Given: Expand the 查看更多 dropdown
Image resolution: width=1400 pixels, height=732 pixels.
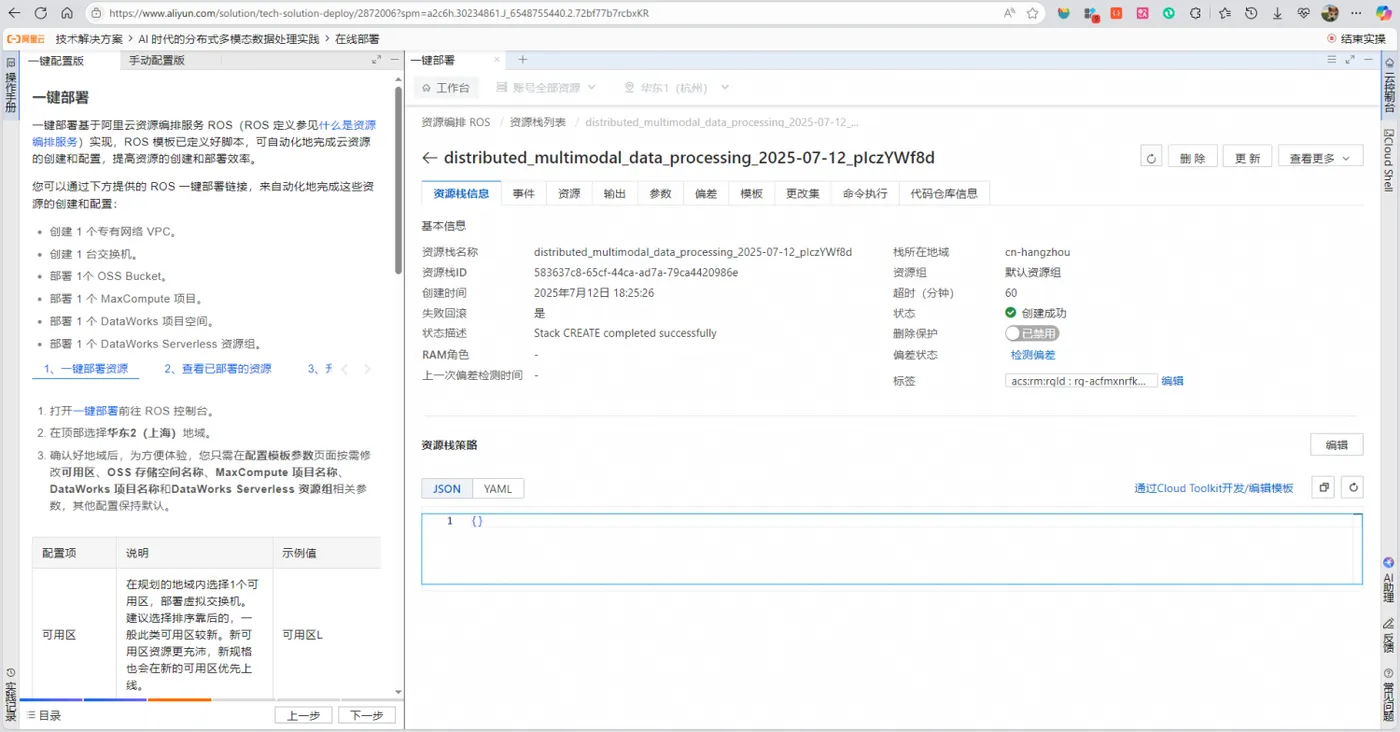Looking at the screenshot, I should [x=1320, y=158].
